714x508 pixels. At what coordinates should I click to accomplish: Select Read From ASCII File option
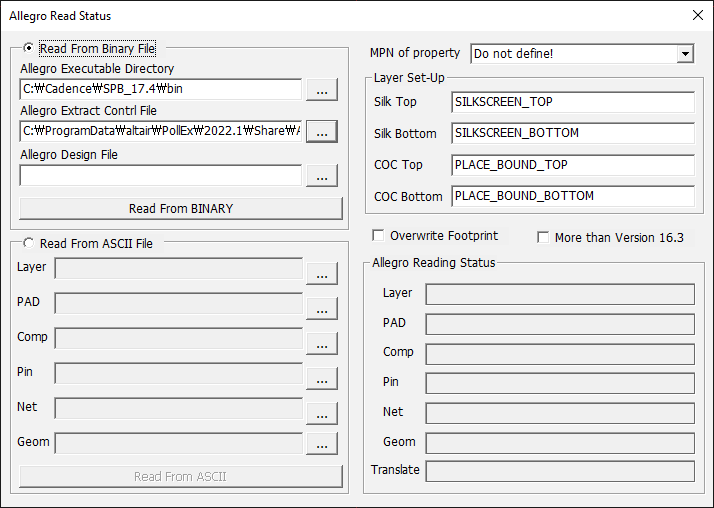coord(28,243)
